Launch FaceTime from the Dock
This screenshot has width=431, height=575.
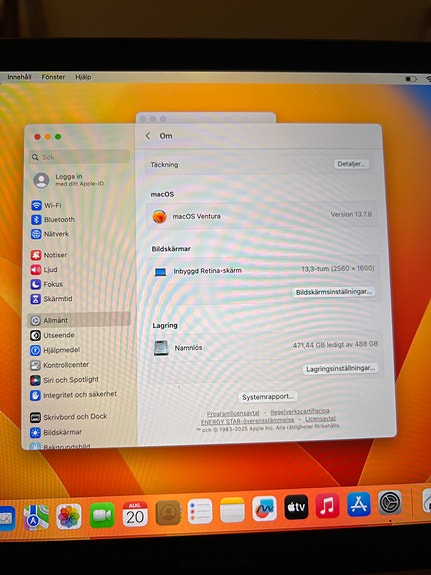coord(102,515)
